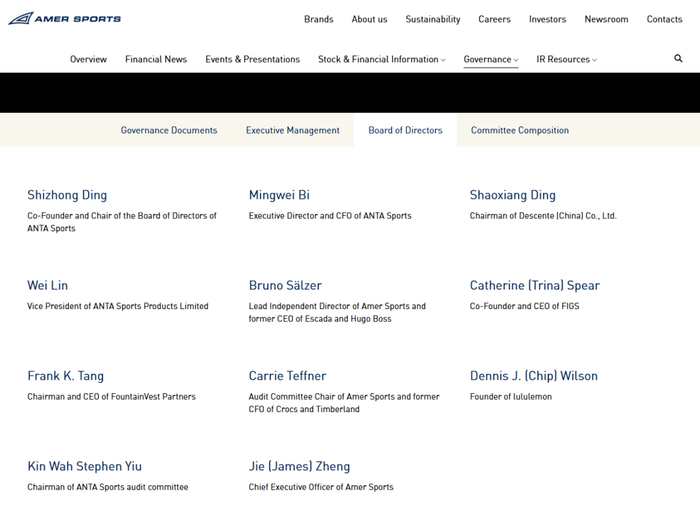The width and height of the screenshot is (700, 506).
Task: Expand Stock & Financial Information dropdown
Action: coord(382,59)
